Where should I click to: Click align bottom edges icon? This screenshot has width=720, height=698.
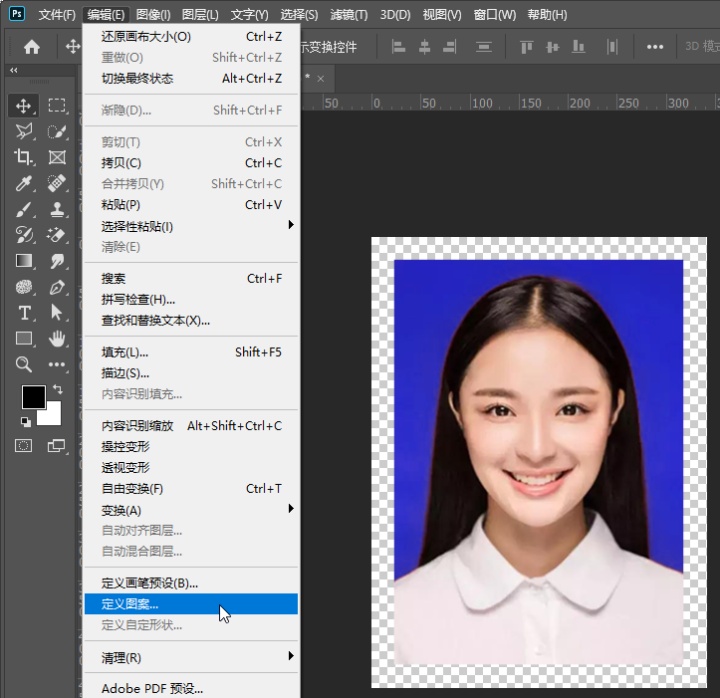pyautogui.click(x=578, y=46)
